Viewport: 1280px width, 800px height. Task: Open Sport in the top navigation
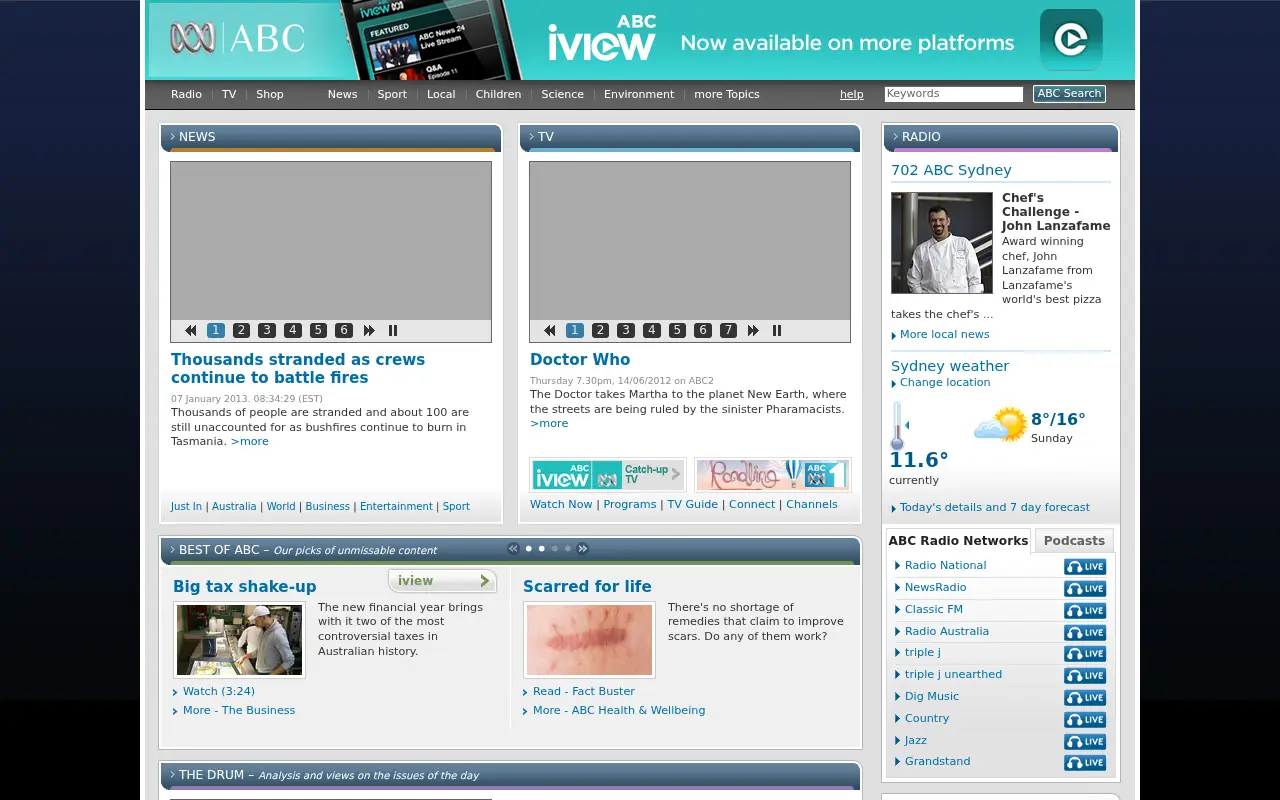point(392,94)
